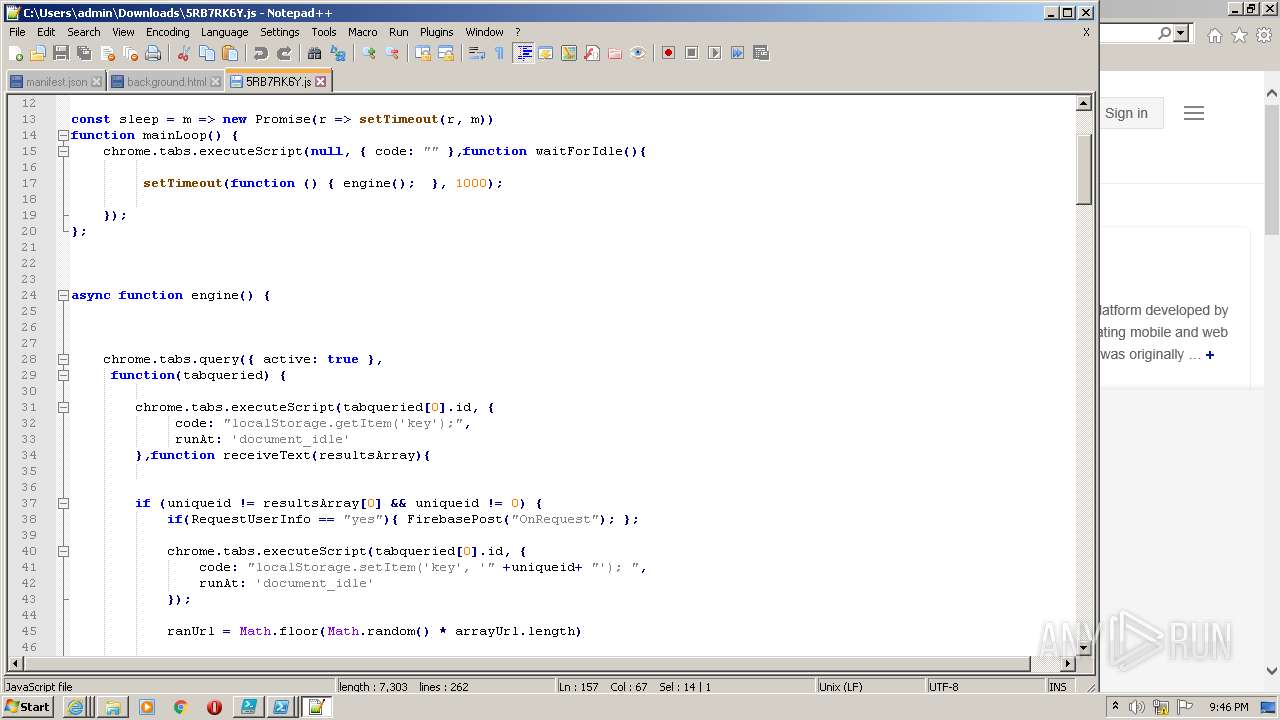This screenshot has width=1280, height=720.
Task: Save the current file via Save icon
Action: 61,53
